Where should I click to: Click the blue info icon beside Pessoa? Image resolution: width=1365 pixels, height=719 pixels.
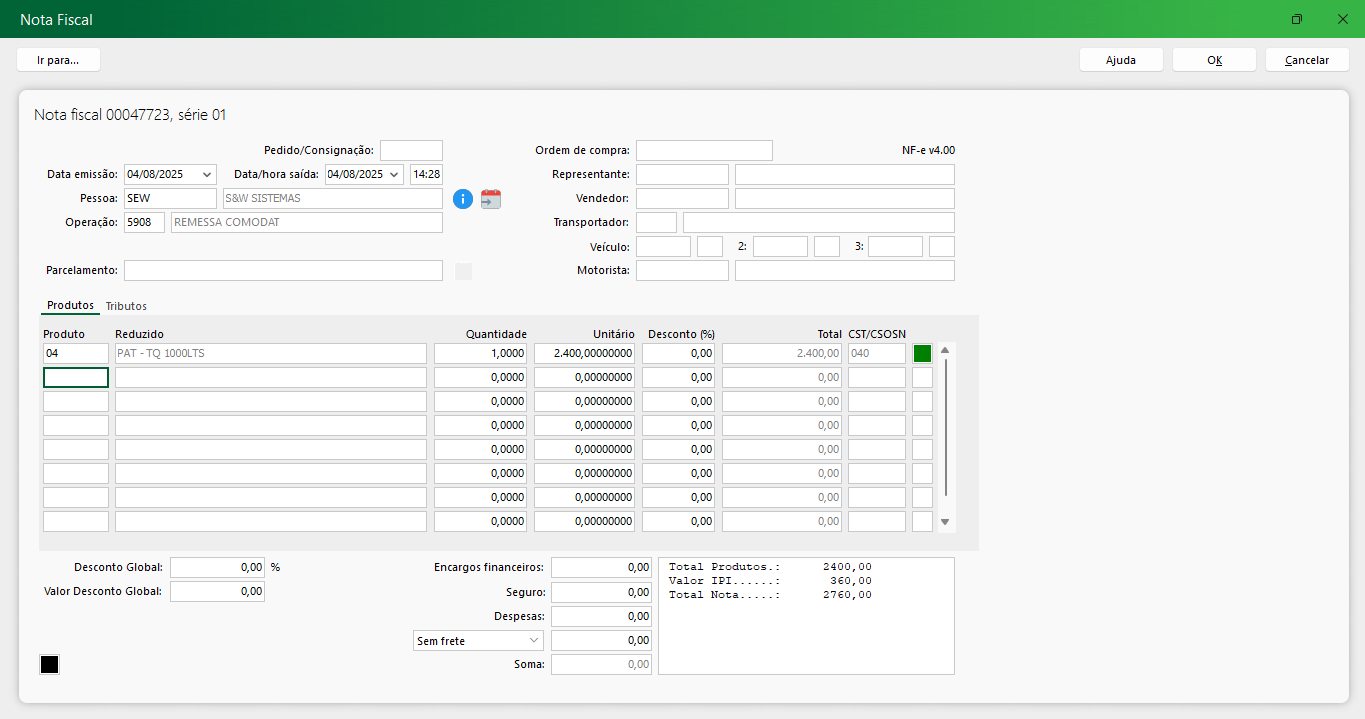462,199
